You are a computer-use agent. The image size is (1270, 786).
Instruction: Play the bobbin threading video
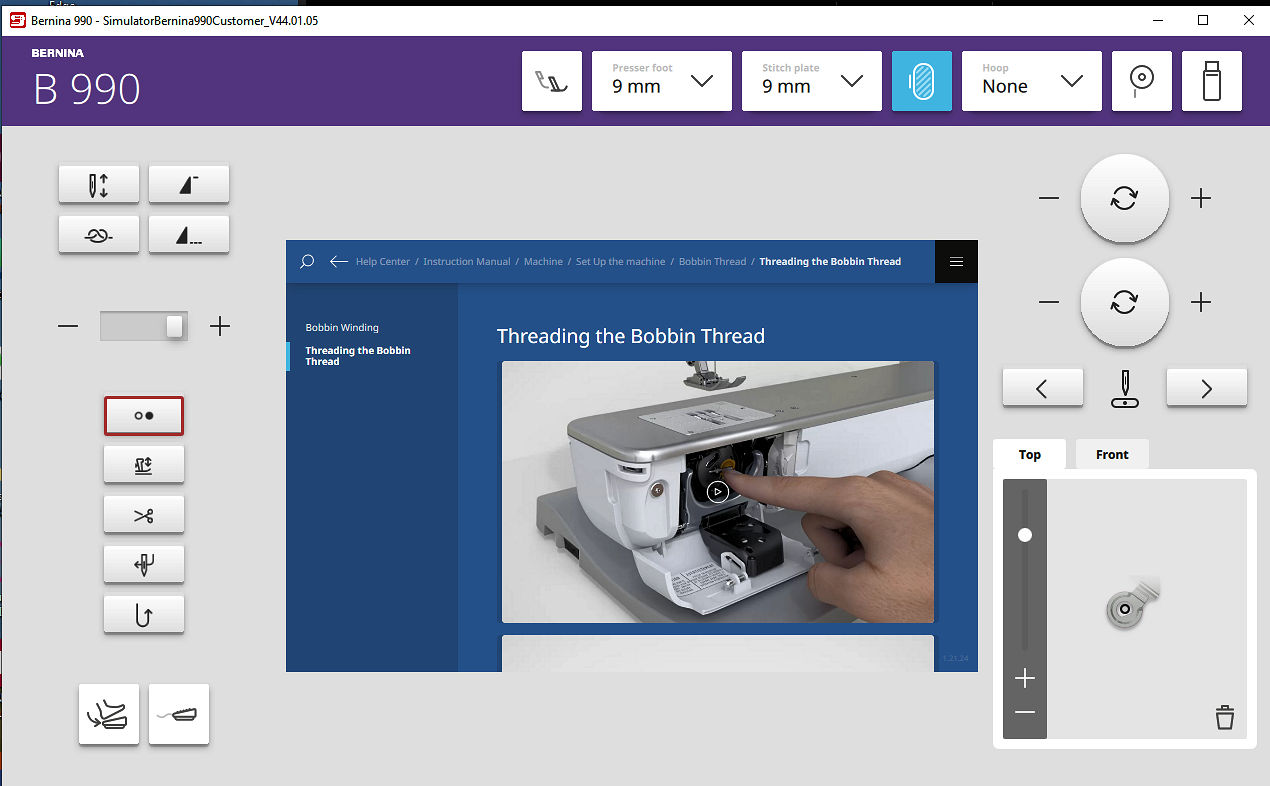click(717, 492)
